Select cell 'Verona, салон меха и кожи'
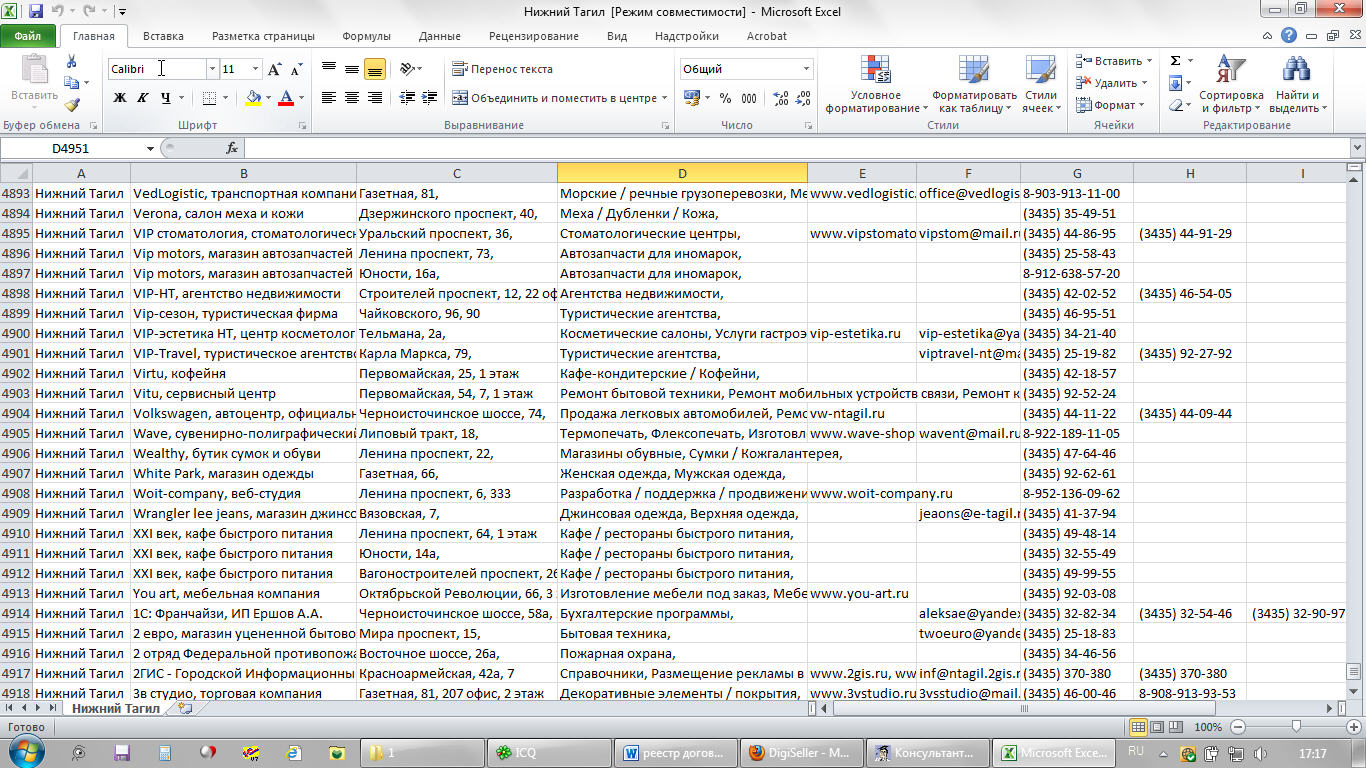 tap(244, 213)
